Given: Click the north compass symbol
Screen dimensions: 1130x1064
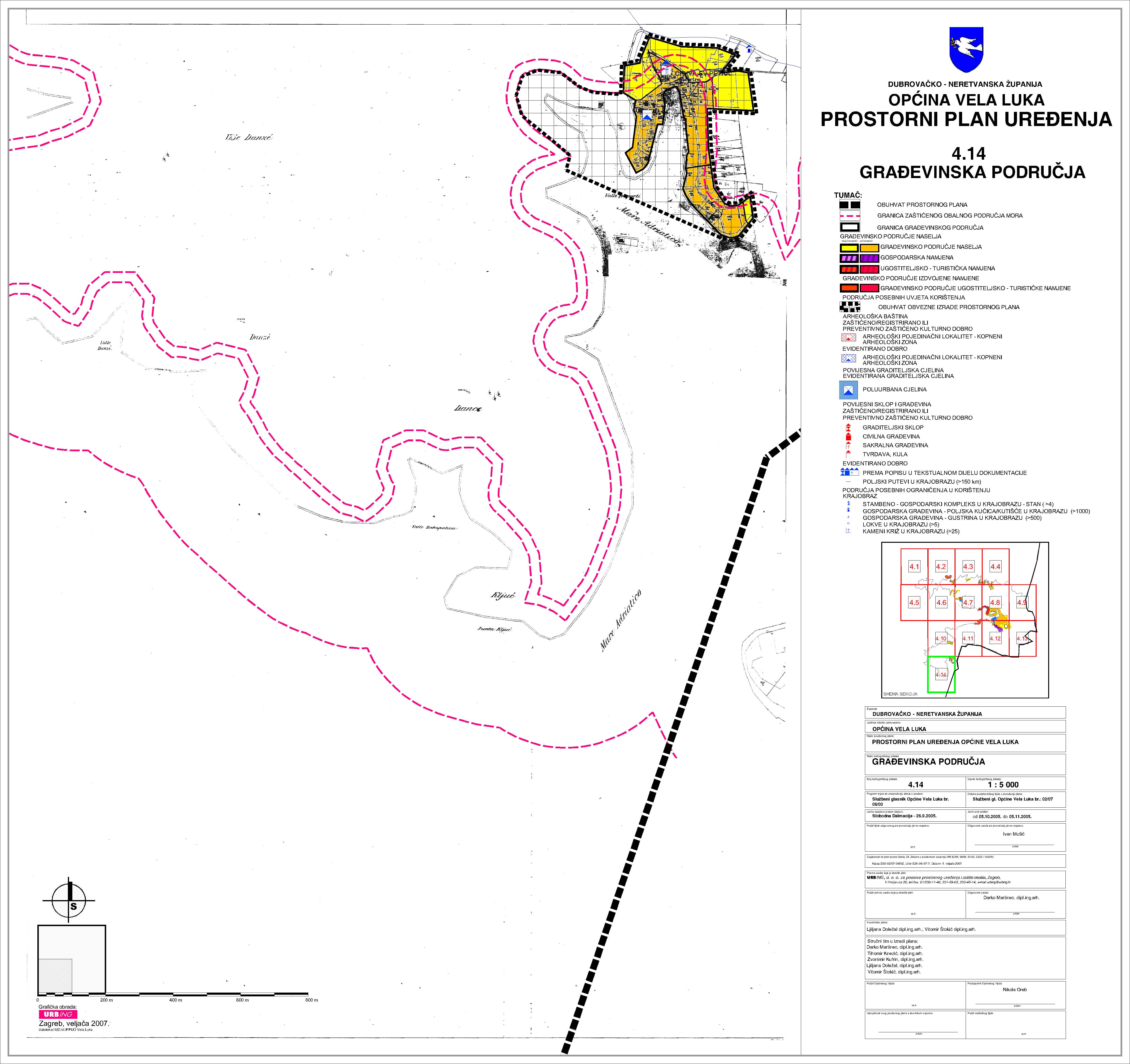Looking at the screenshot, I should (x=69, y=900).
